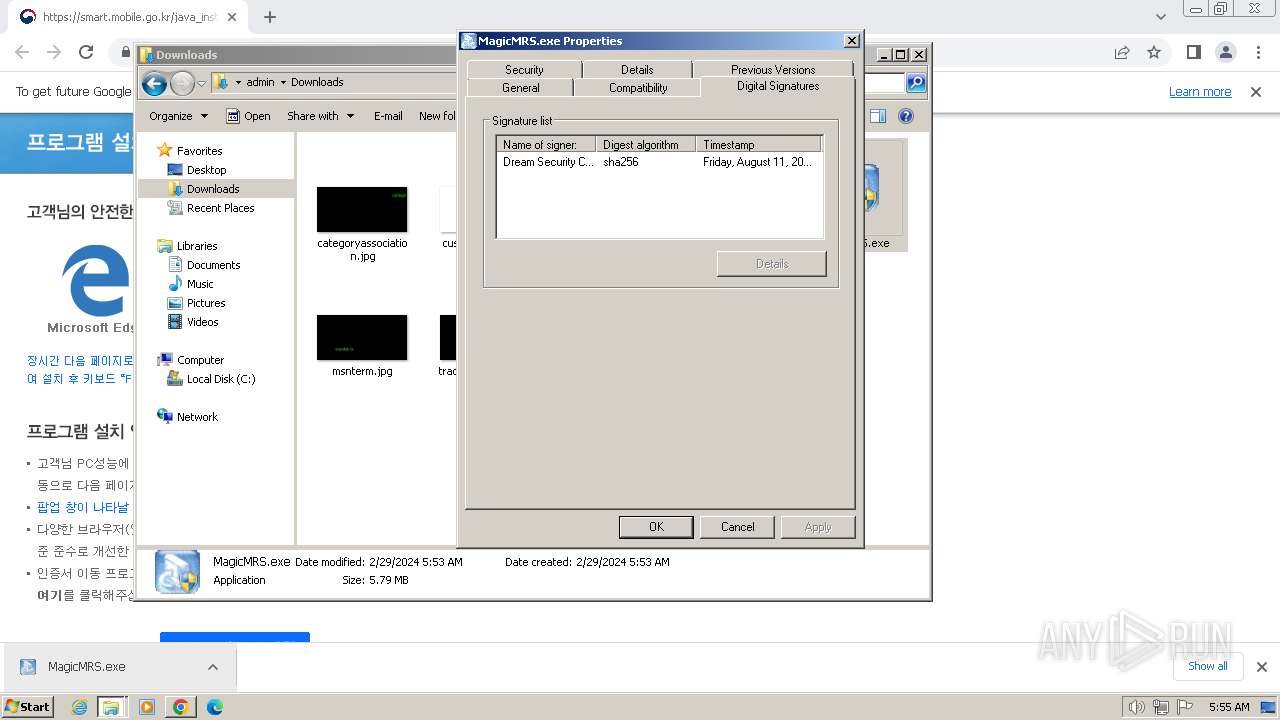Expand MagicMRS.exe download options chevron
Screen dimensions: 1280x720
(x=213, y=667)
